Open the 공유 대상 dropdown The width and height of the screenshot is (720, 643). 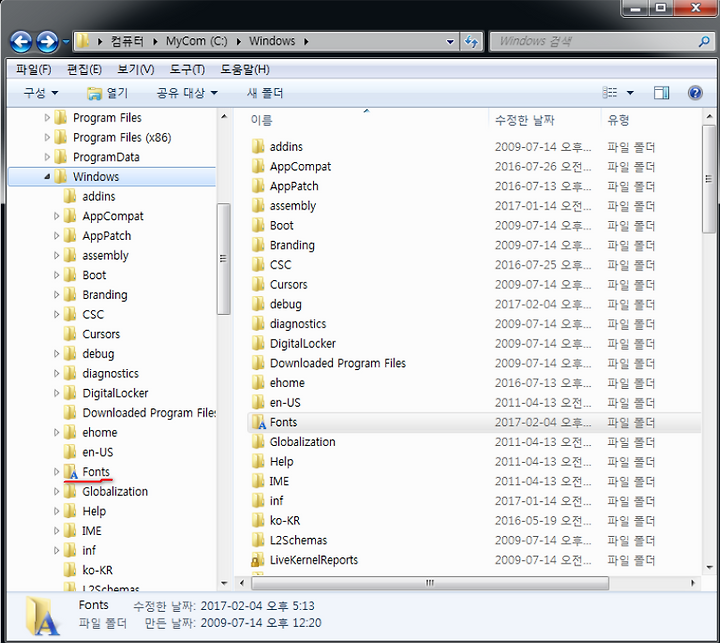tap(187, 93)
